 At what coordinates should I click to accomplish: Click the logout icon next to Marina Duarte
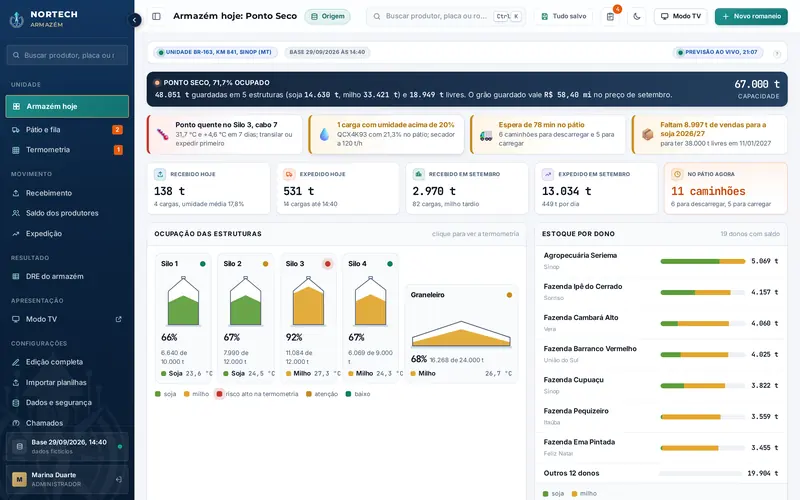(119, 480)
